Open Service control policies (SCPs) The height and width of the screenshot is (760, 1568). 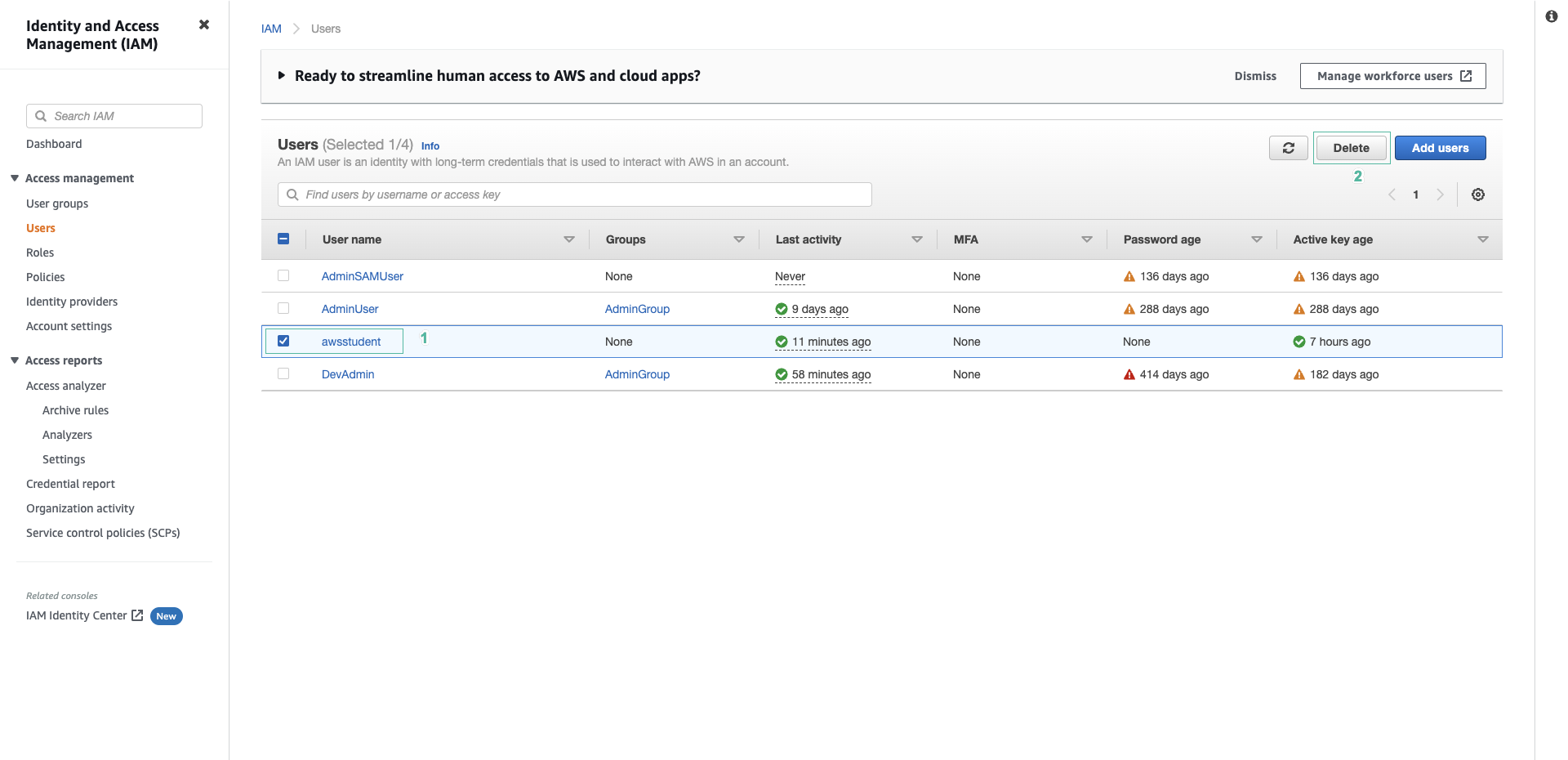pos(103,533)
